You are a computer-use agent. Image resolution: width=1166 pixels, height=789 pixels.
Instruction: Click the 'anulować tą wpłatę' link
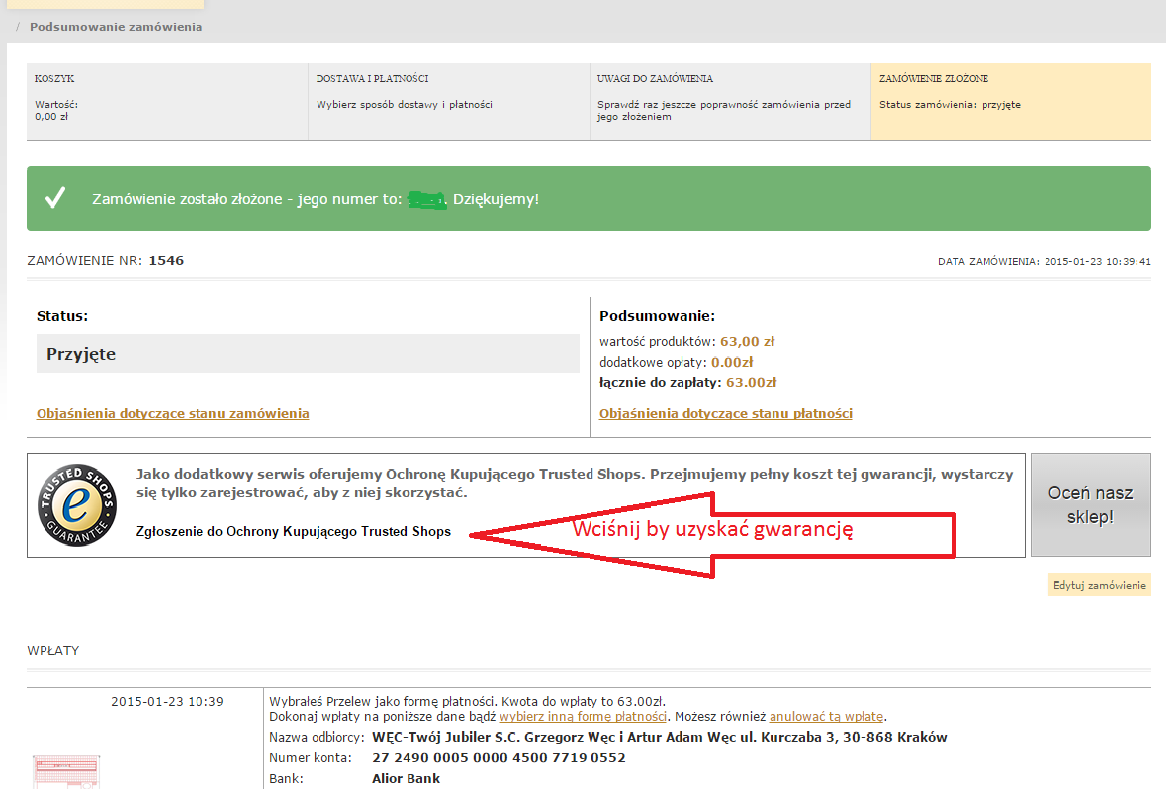tap(826, 717)
